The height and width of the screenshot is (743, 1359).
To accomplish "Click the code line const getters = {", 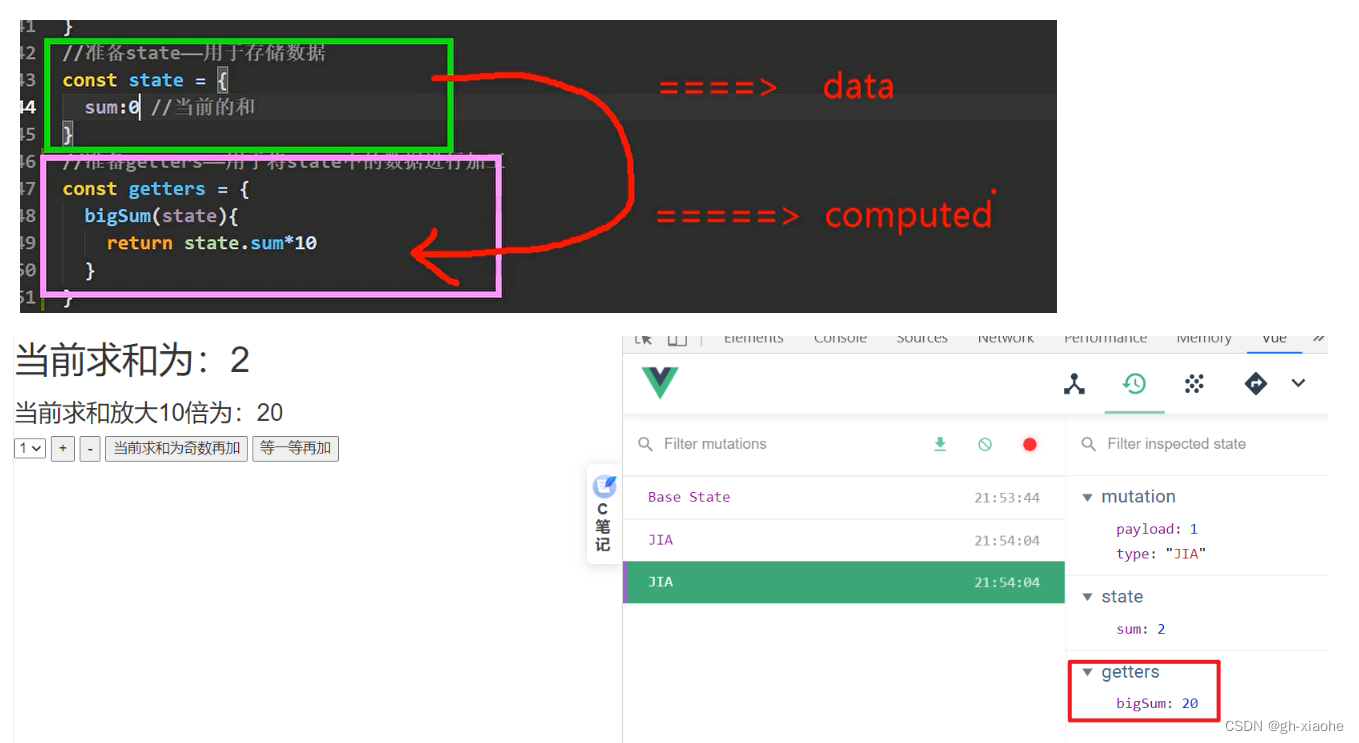I will tap(156, 189).
